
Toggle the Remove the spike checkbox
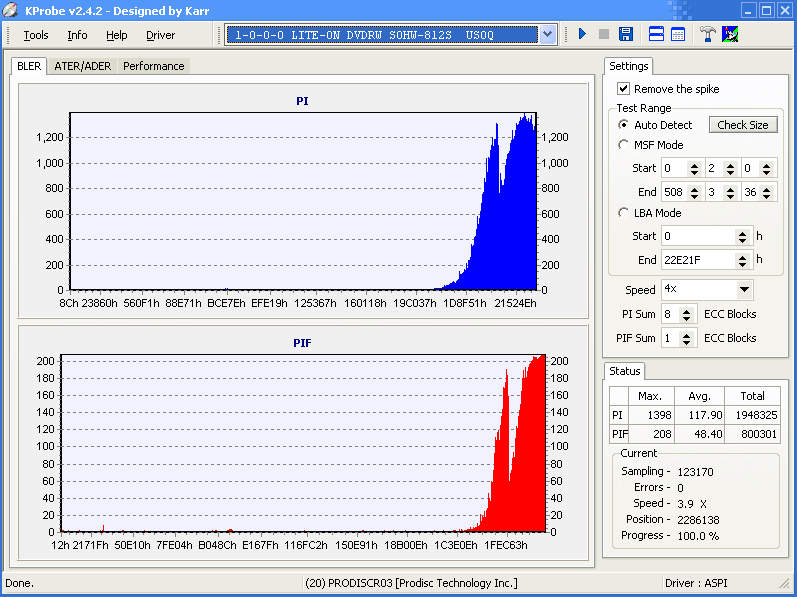pyautogui.click(x=624, y=89)
